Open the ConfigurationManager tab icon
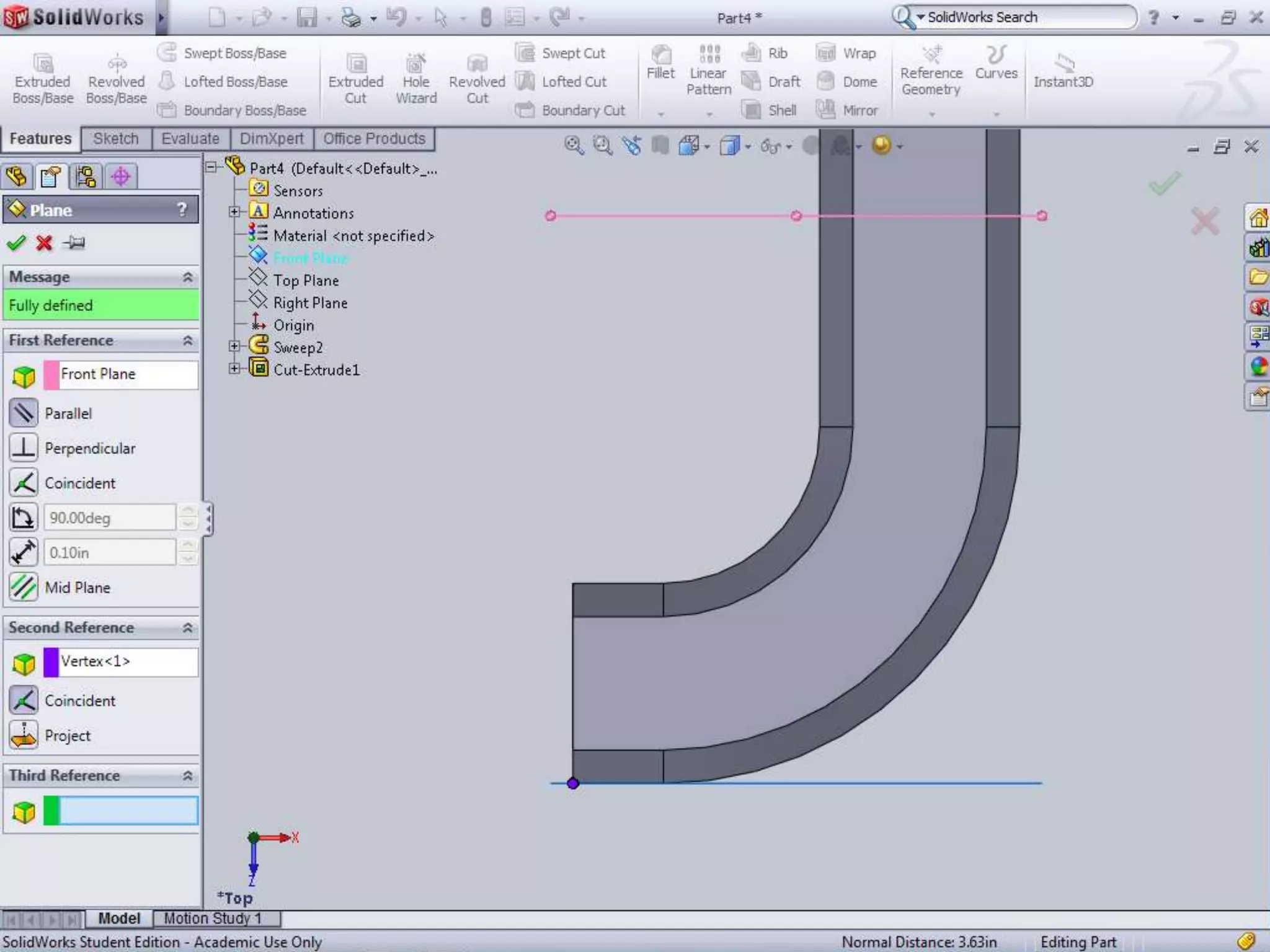This screenshot has height=952, width=1270. 86,177
